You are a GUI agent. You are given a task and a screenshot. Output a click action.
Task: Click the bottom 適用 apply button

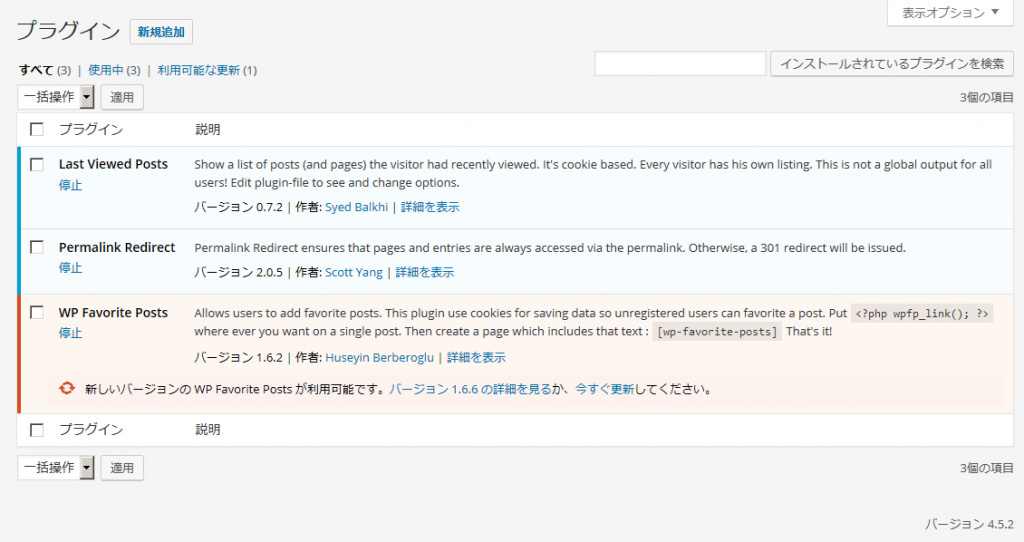pos(122,468)
